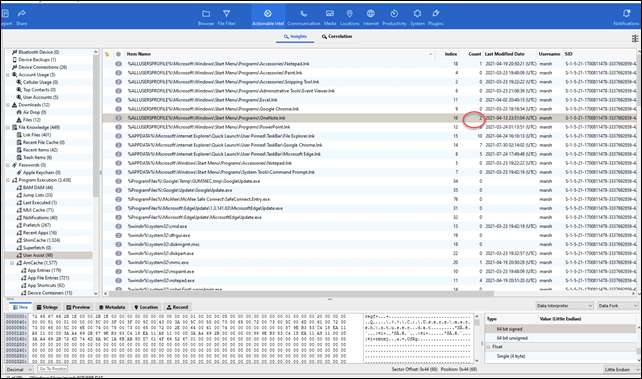
Task: Open column settings icon beside Correlation tab
Action: tap(635, 38)
